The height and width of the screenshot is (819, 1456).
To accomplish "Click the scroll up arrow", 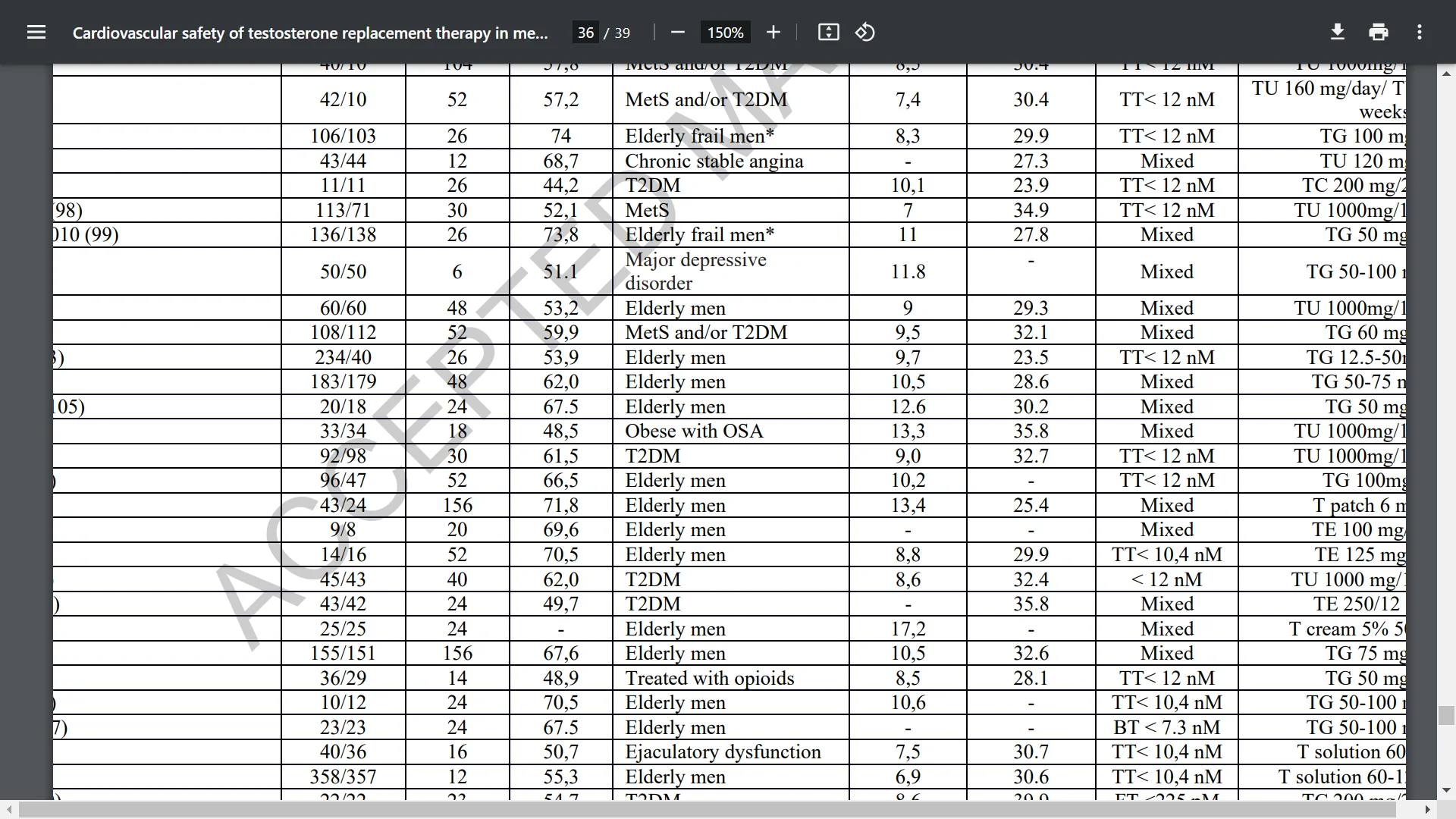I will [1446, 74].
